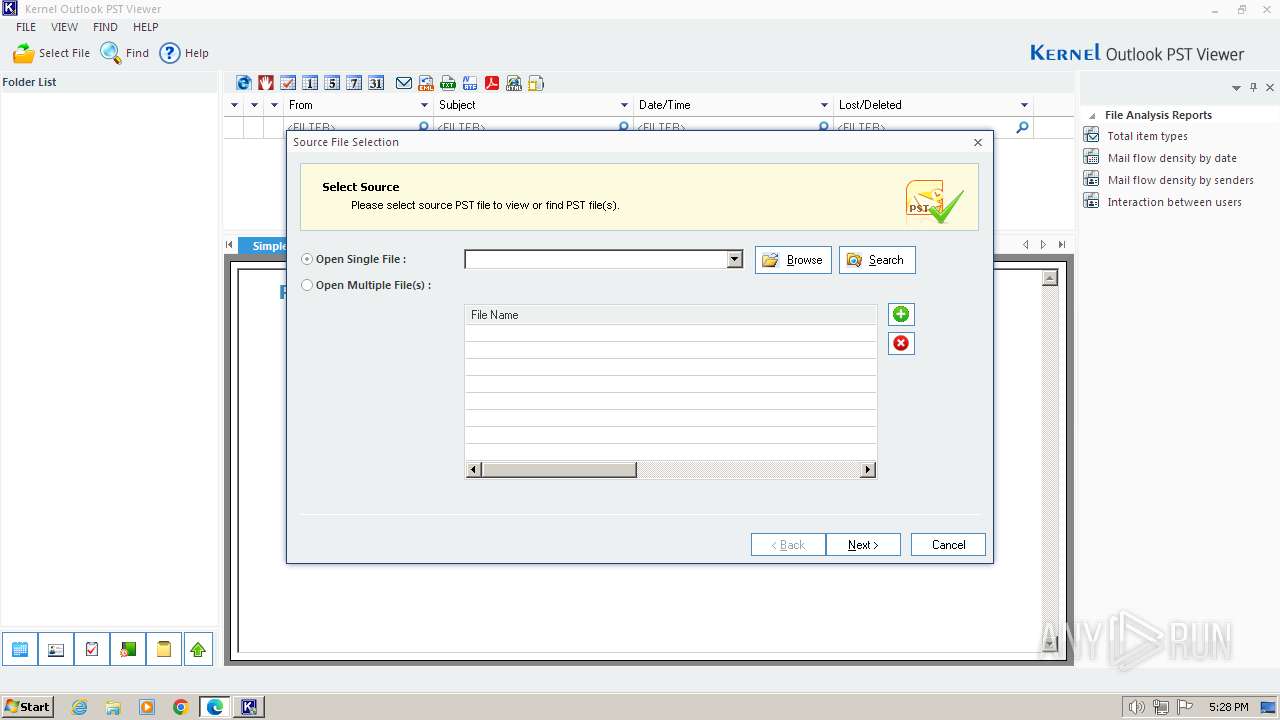Click the yellow document copy icon

[x=536, y=83]
